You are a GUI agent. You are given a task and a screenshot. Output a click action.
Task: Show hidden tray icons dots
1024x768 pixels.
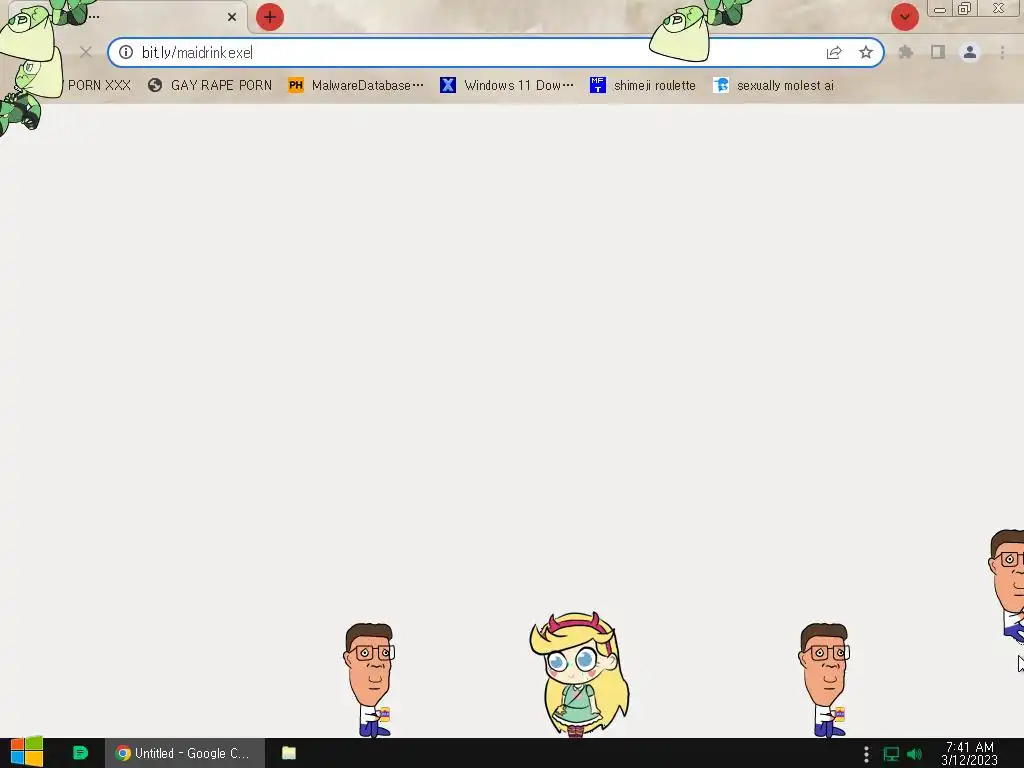point(866,754)
